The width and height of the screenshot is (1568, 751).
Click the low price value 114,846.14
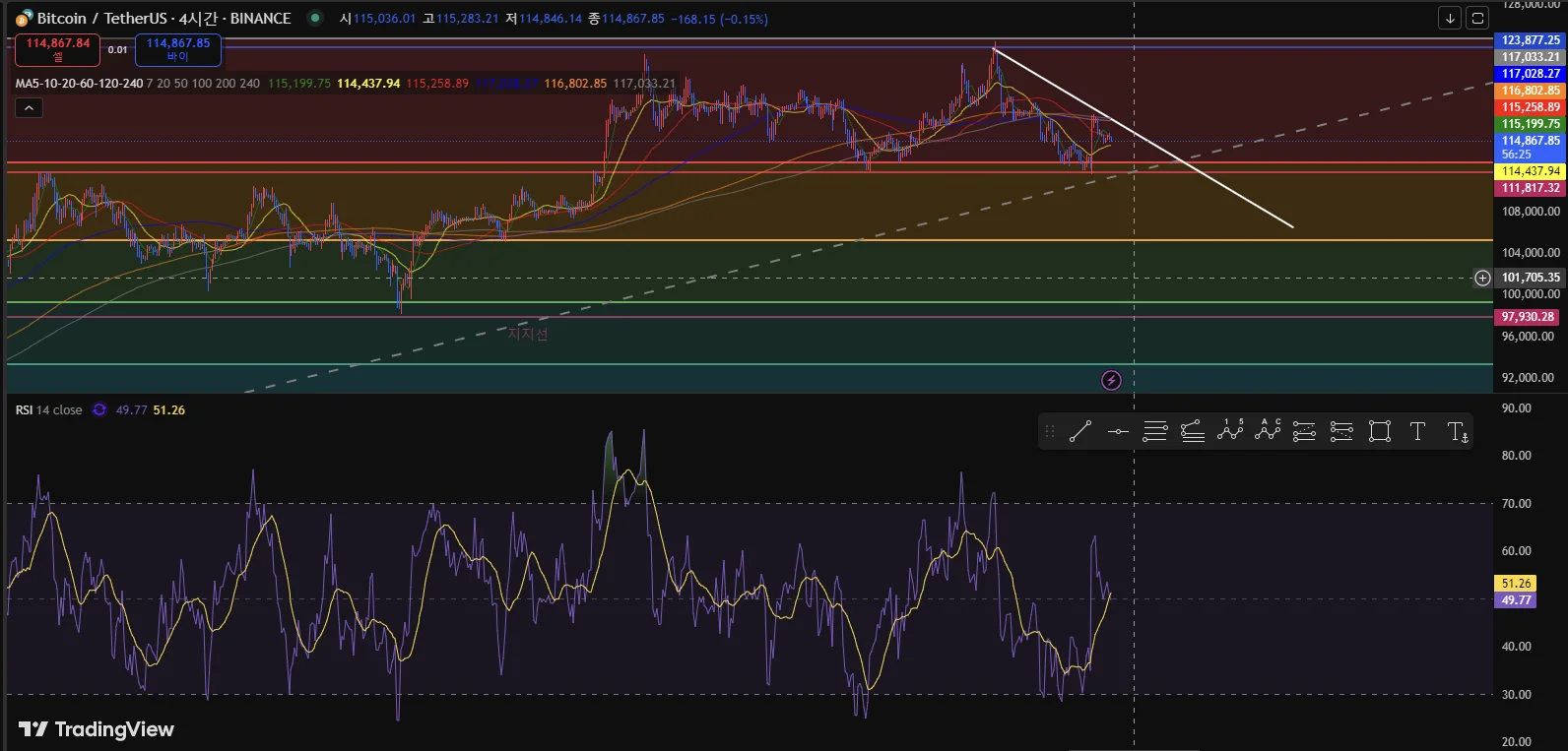(x=551, y=19)
